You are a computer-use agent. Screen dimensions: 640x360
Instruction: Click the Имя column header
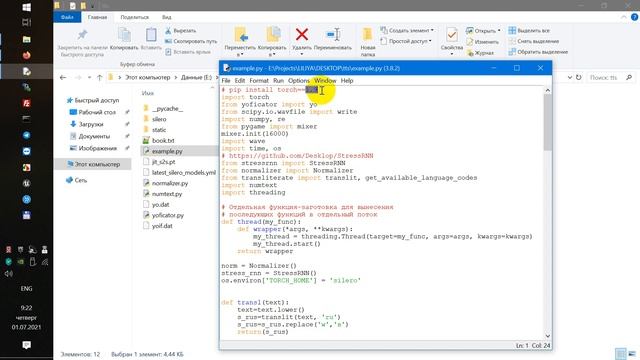click(x=148, y=93)
